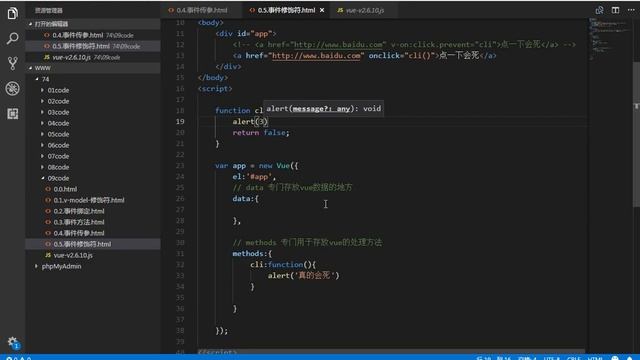
Task: Click the <script> tag on line 16
Action: pos(215,89)
